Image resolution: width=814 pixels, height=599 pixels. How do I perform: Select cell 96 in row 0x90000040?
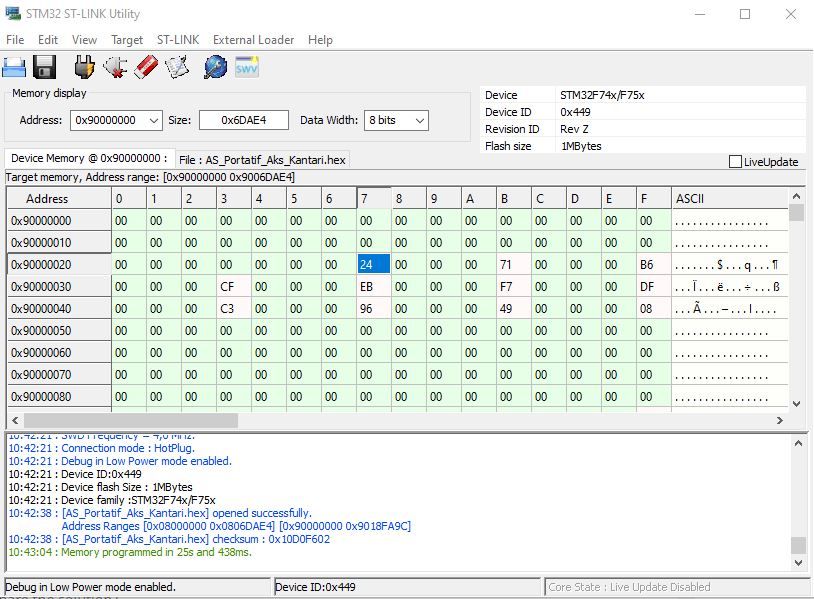374,309
